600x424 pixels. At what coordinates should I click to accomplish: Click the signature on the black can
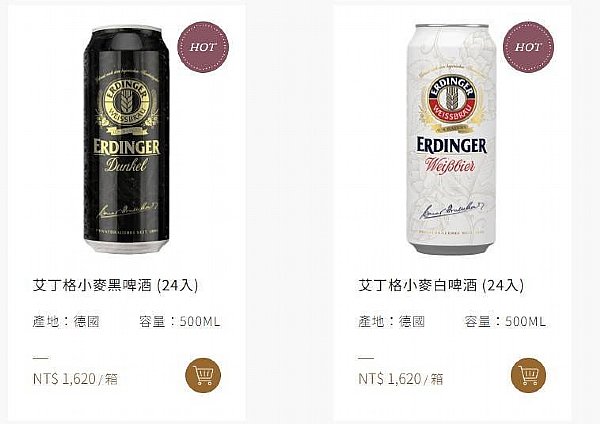pos(128,210)
